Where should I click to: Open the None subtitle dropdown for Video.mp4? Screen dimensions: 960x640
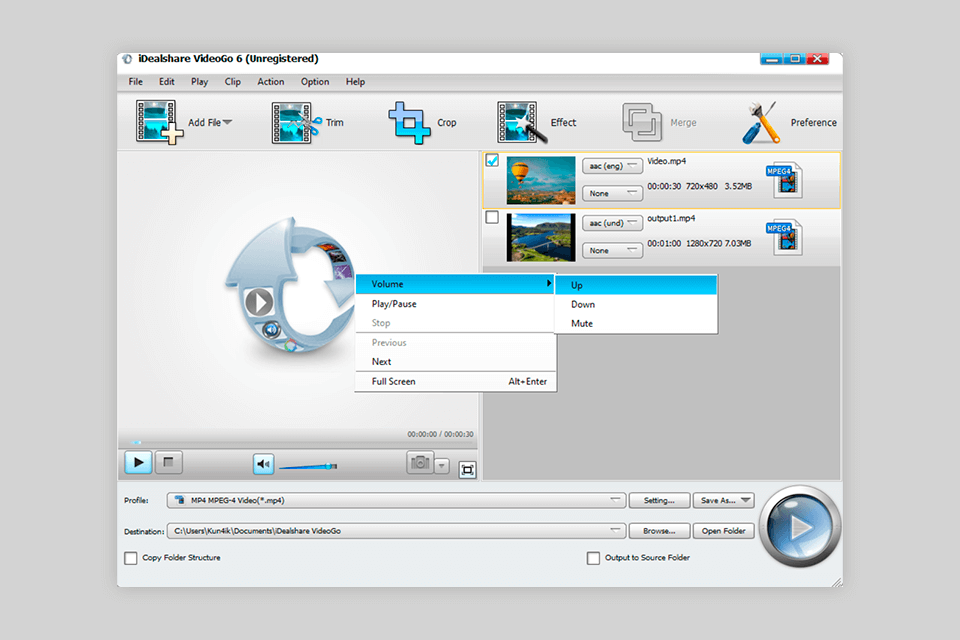612,194
